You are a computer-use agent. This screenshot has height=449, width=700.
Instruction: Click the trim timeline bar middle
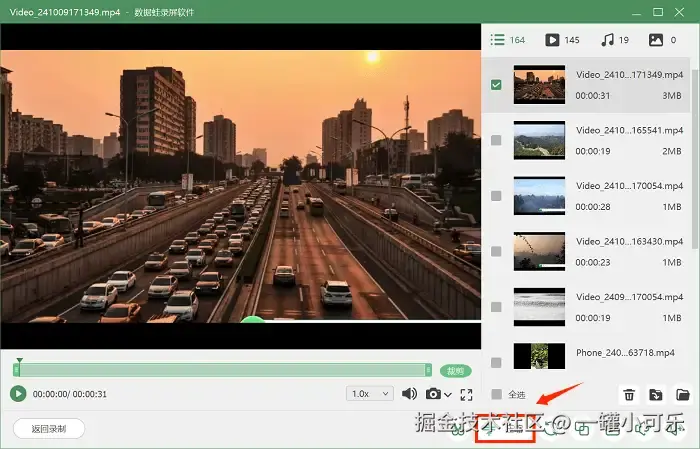pyautogui.click(x=223, y=370)
